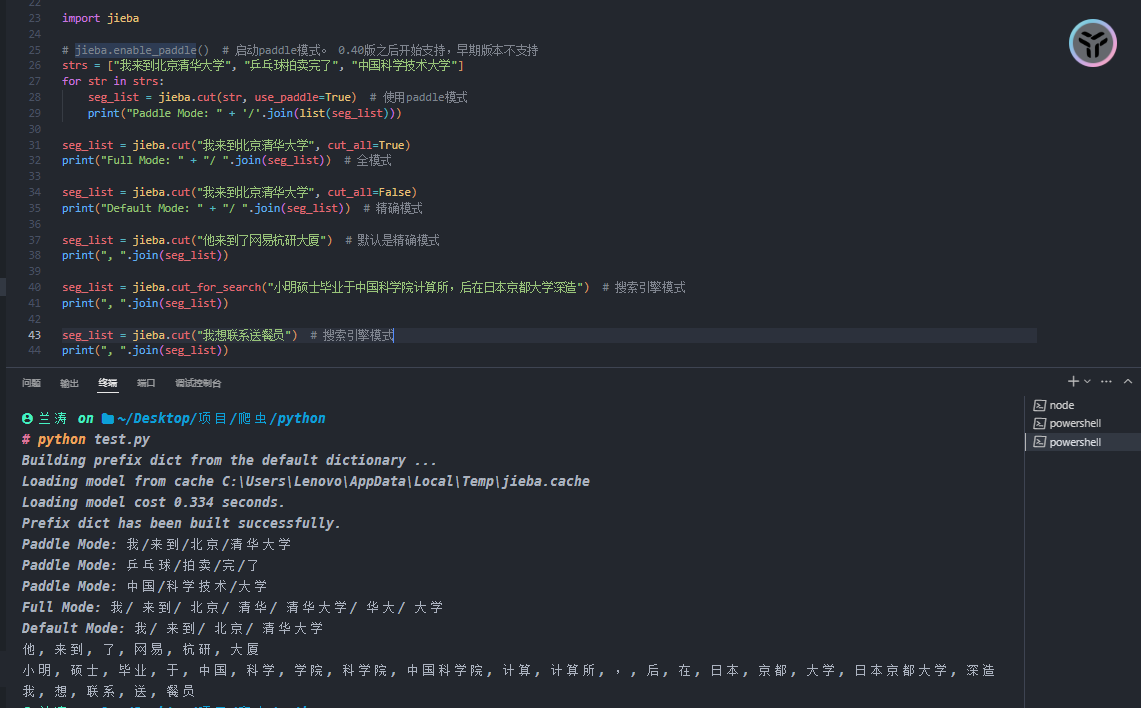Click the print "Paddle Mode: " code line
The height and width of the screenshot is (708, 1141).
click(244, 114)
